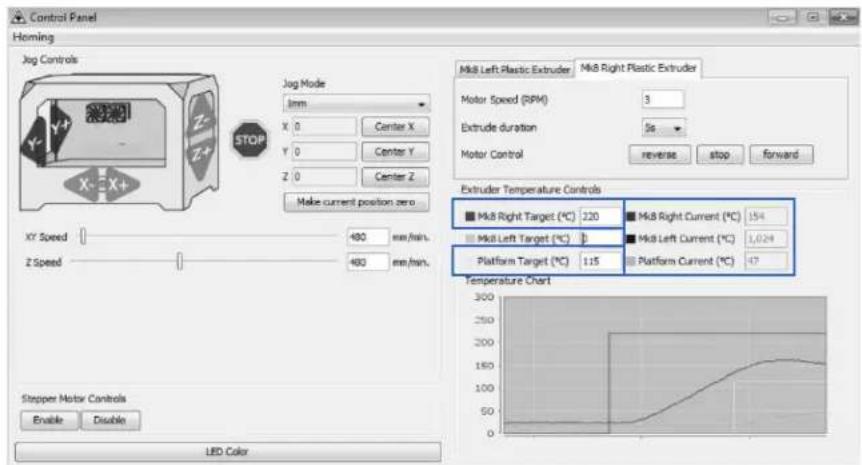
Task: Click the Z Speed value field
Action: coord(368,262)
